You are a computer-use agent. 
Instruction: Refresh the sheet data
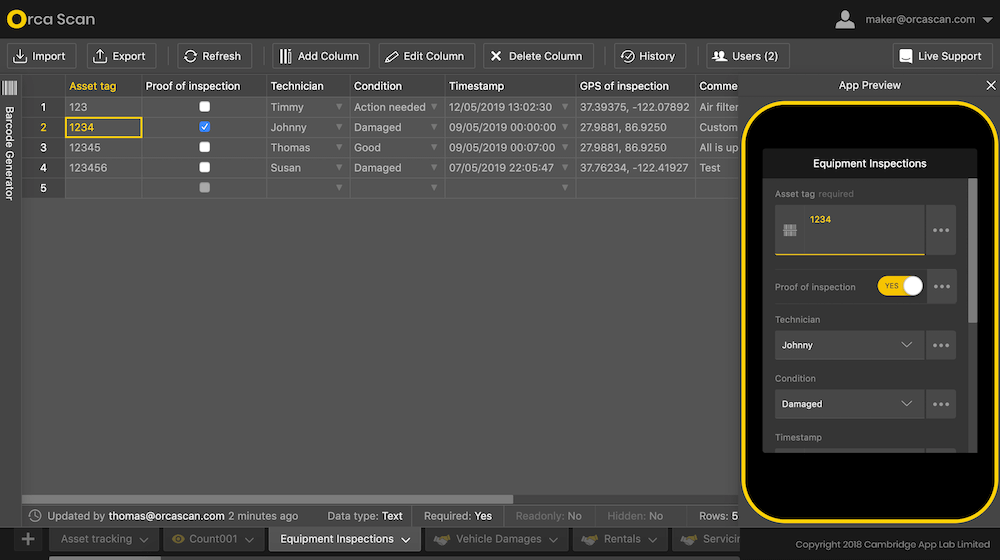coord(210,56)
